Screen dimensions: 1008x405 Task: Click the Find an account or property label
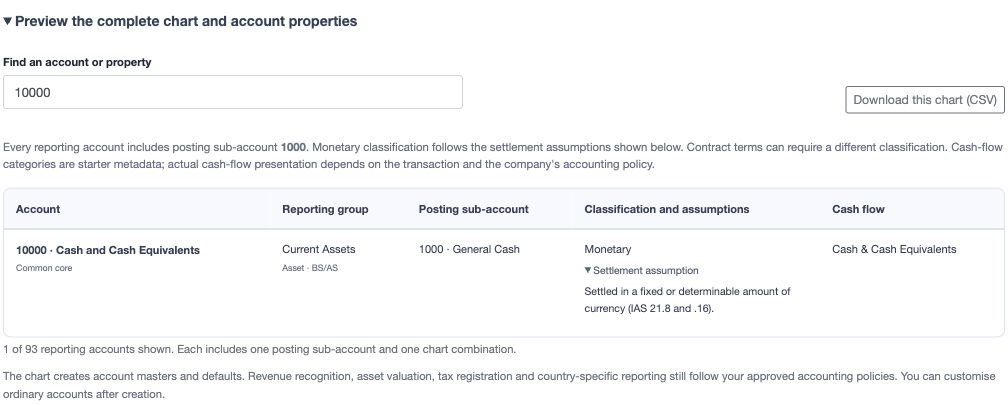pyautogui.click(x=77, y=62)
